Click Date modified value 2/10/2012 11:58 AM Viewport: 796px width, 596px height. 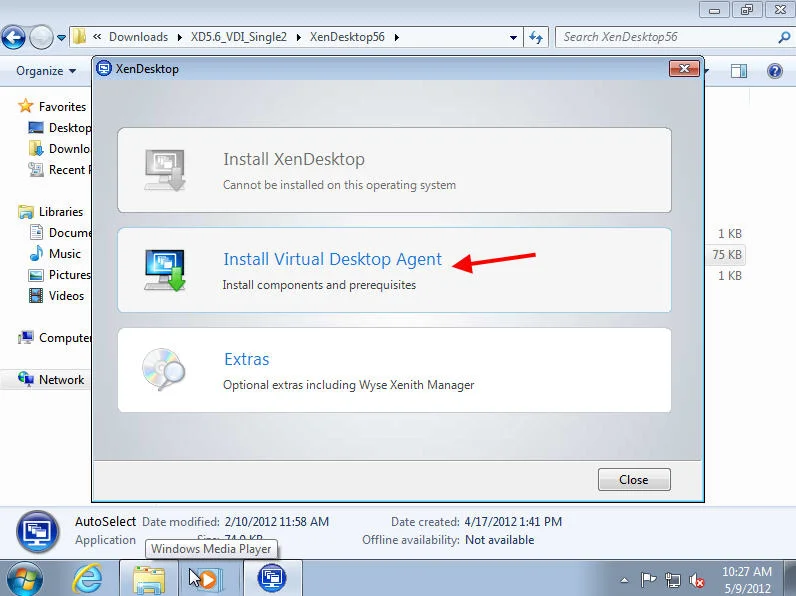tap(277, 521)
